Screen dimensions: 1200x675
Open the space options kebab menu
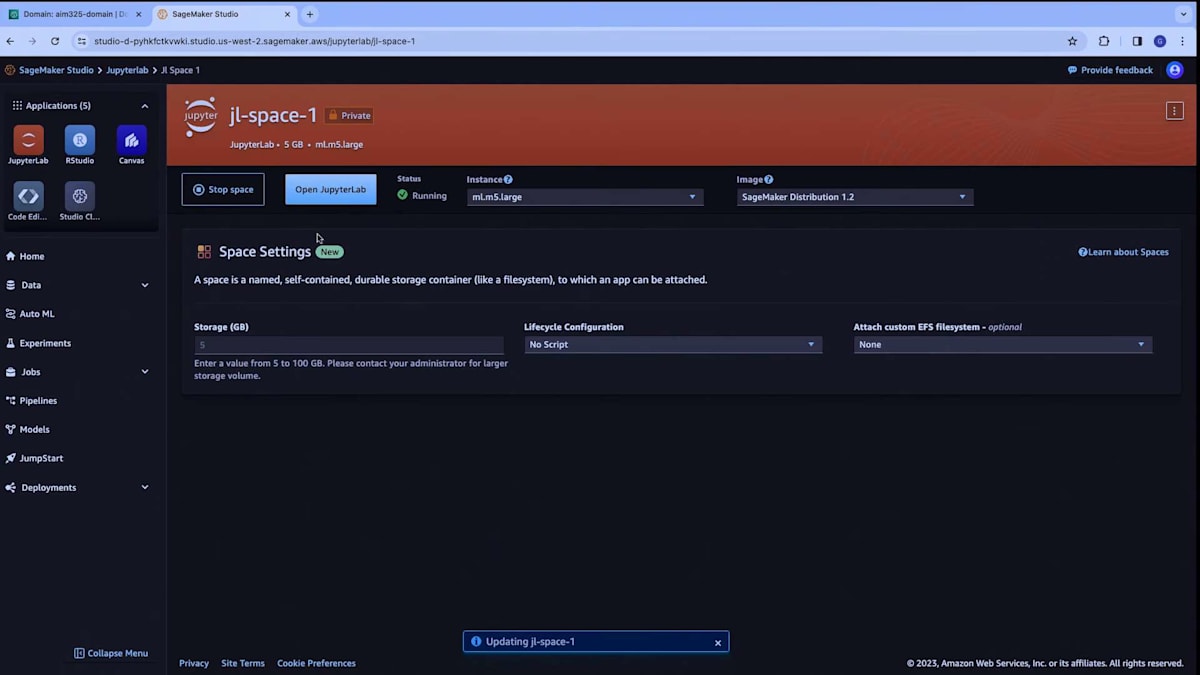[1175, 111]
